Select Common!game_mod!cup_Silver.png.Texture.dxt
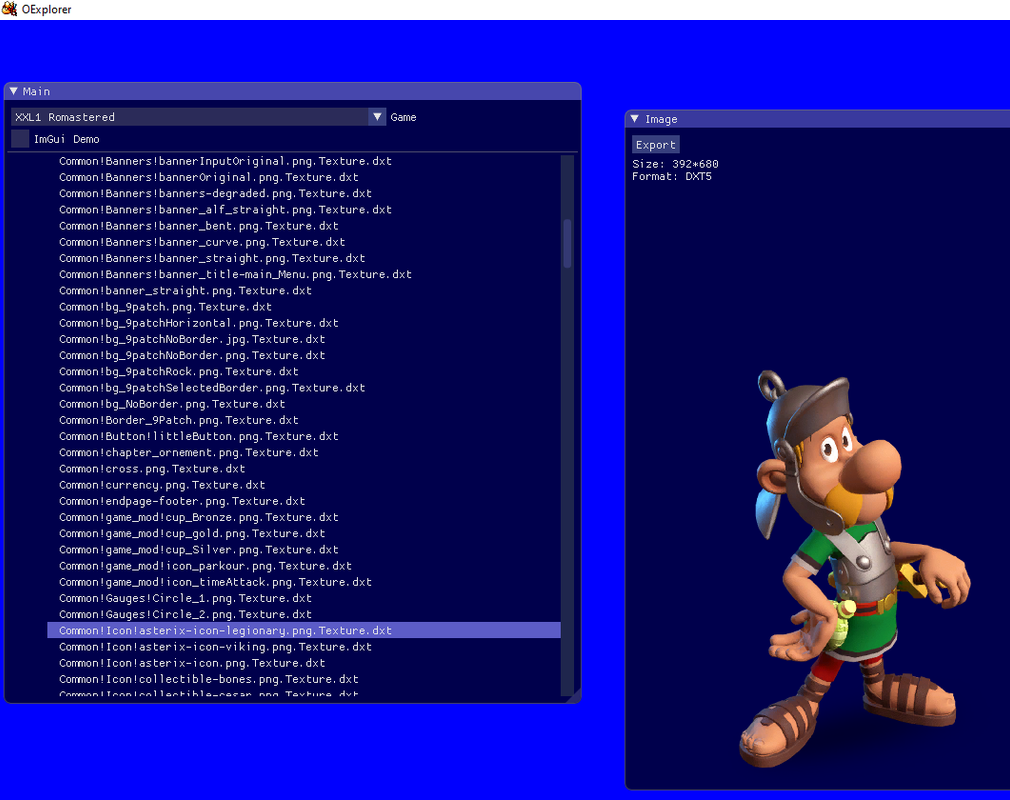The height and width of the screenshot is (800, 1010). point(303,549)
